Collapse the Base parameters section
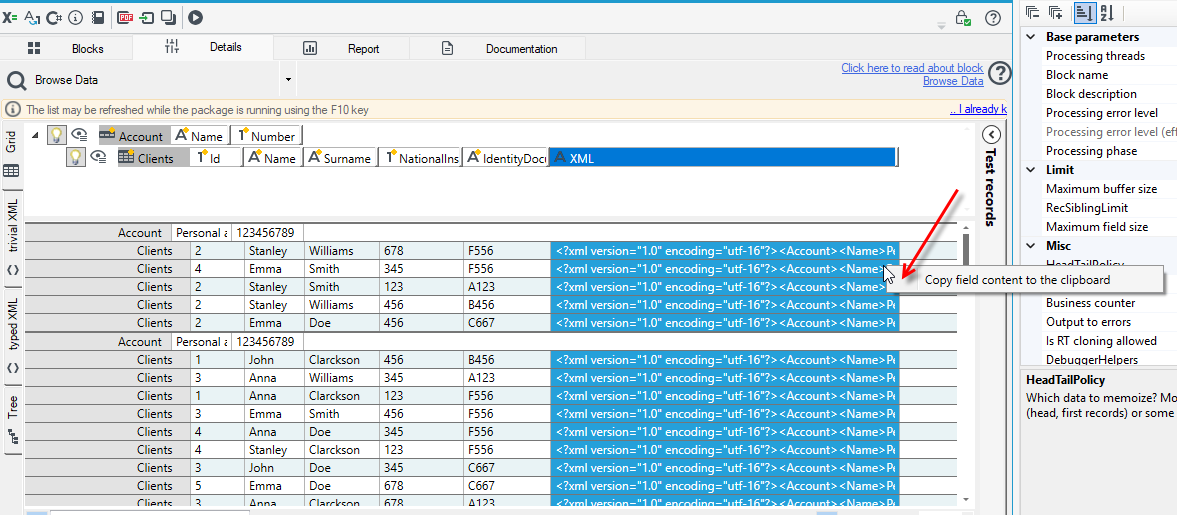The width and height of the screenshot is (1177, 515). (1031, 37)
